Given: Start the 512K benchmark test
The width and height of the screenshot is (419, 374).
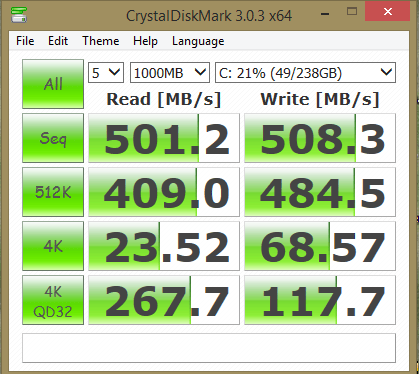Looking at the screenshot, I should tap(53, 192).
